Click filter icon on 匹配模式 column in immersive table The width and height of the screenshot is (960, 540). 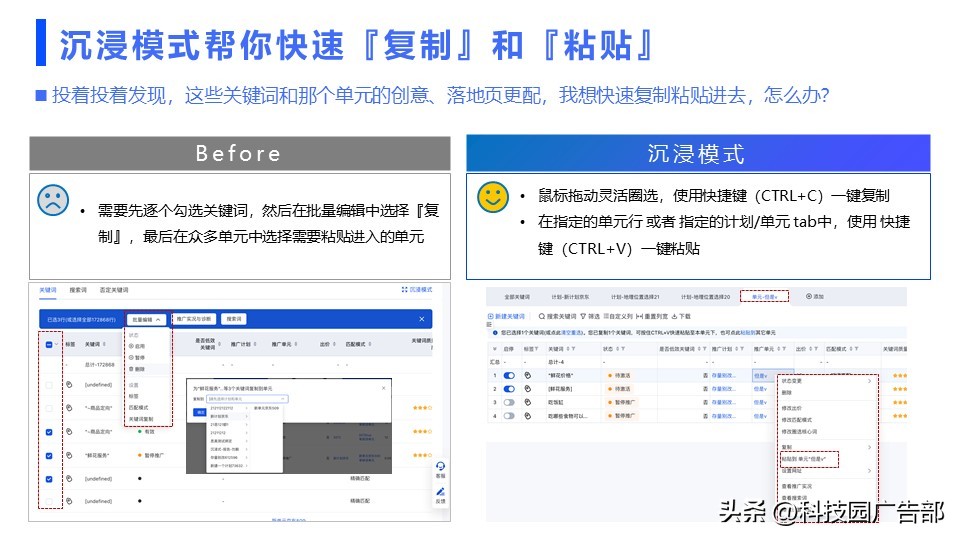tap(856, 349)
